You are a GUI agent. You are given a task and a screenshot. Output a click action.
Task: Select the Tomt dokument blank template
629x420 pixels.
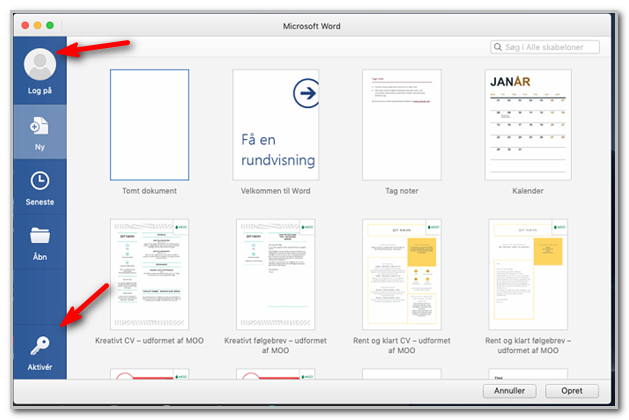tap(150, 125)
